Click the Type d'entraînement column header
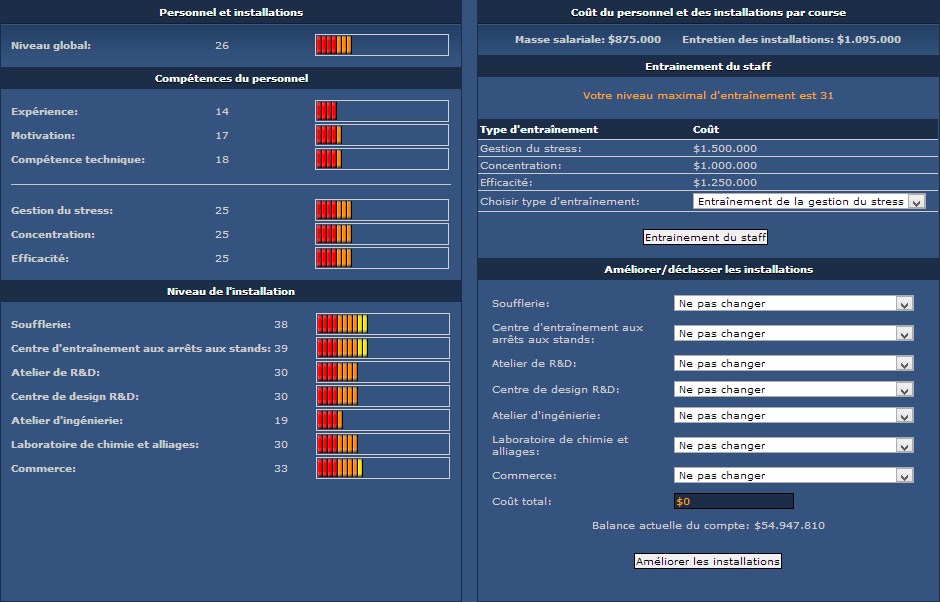 pyautogui.click(x=539, y=130)
